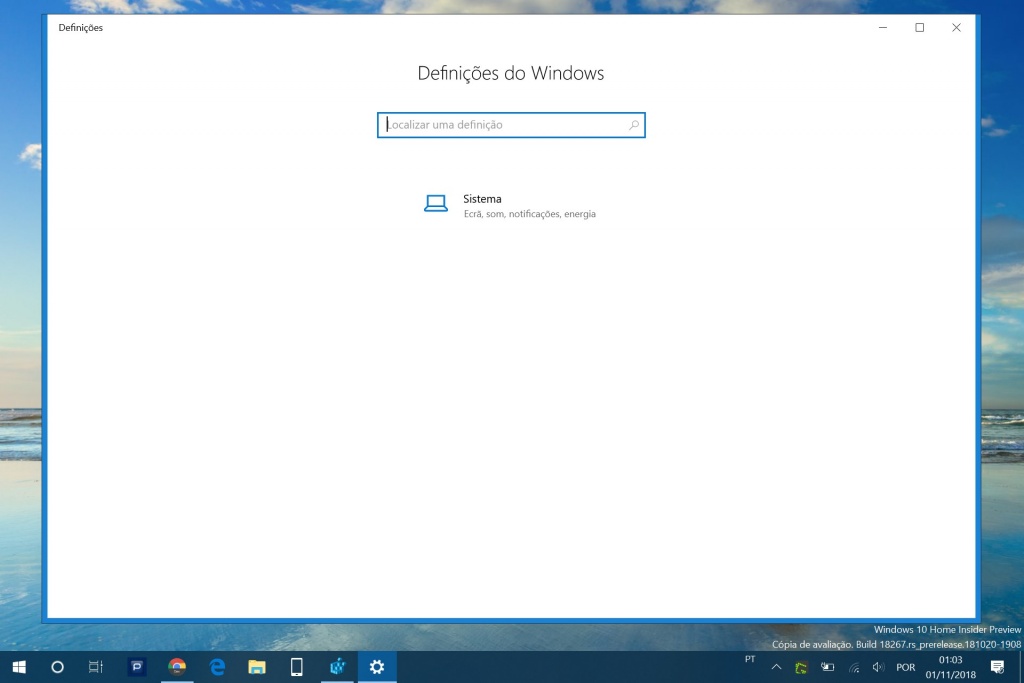This screenshot has width=1024, height=683.
Task: Open the Your Phone app
Action: pos(296,667)
